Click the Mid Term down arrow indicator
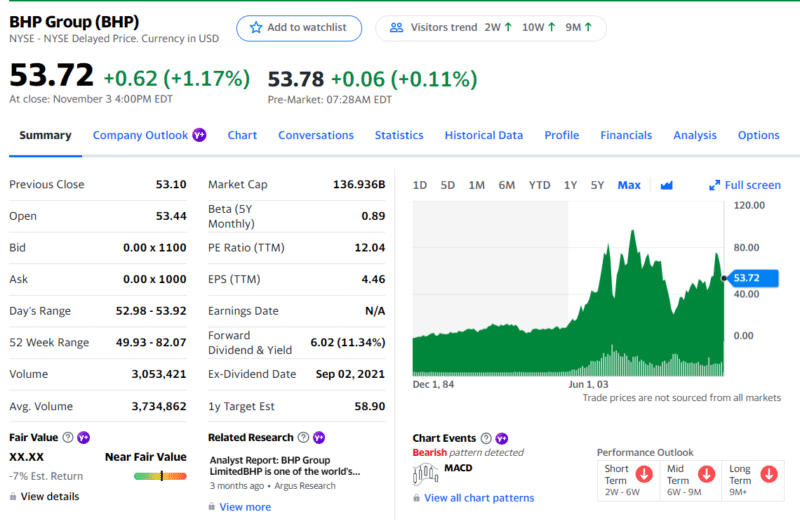The width and height of the screenshot is (800, 531). tap(707, 474)
